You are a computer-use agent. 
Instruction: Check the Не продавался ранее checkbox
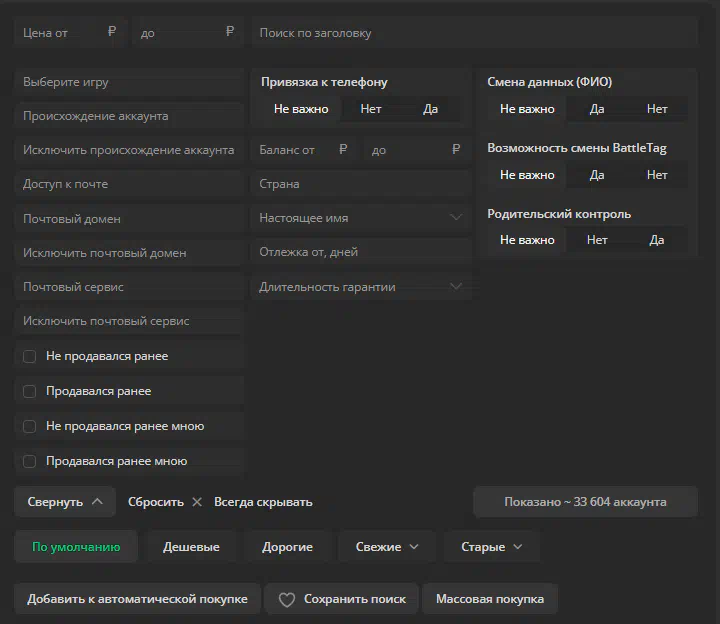(29, 356)
